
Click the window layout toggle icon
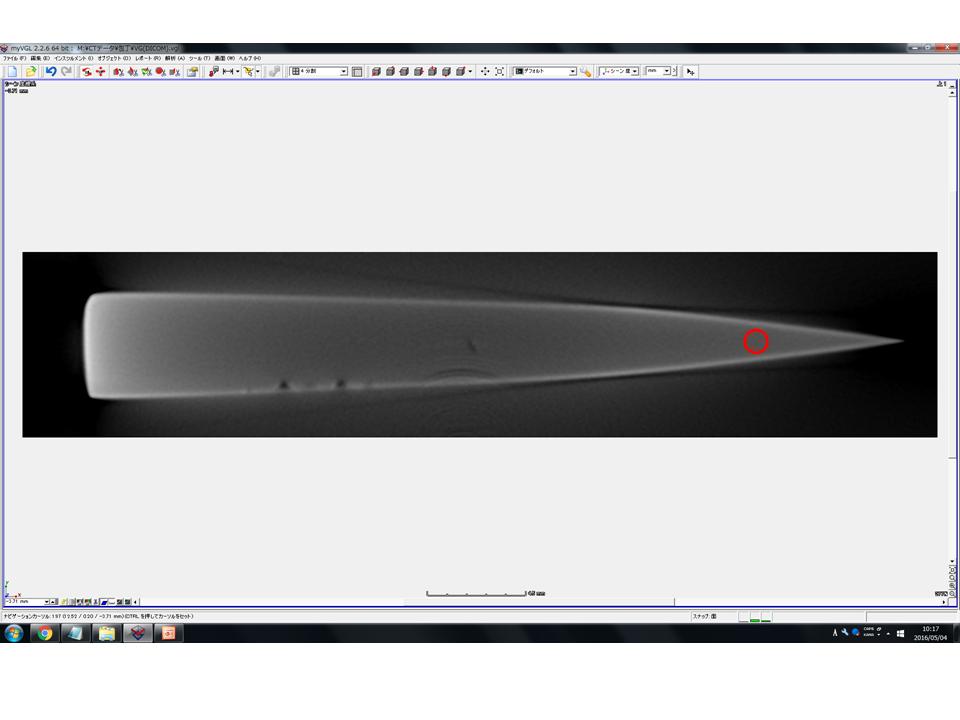[x=357, y=72]
